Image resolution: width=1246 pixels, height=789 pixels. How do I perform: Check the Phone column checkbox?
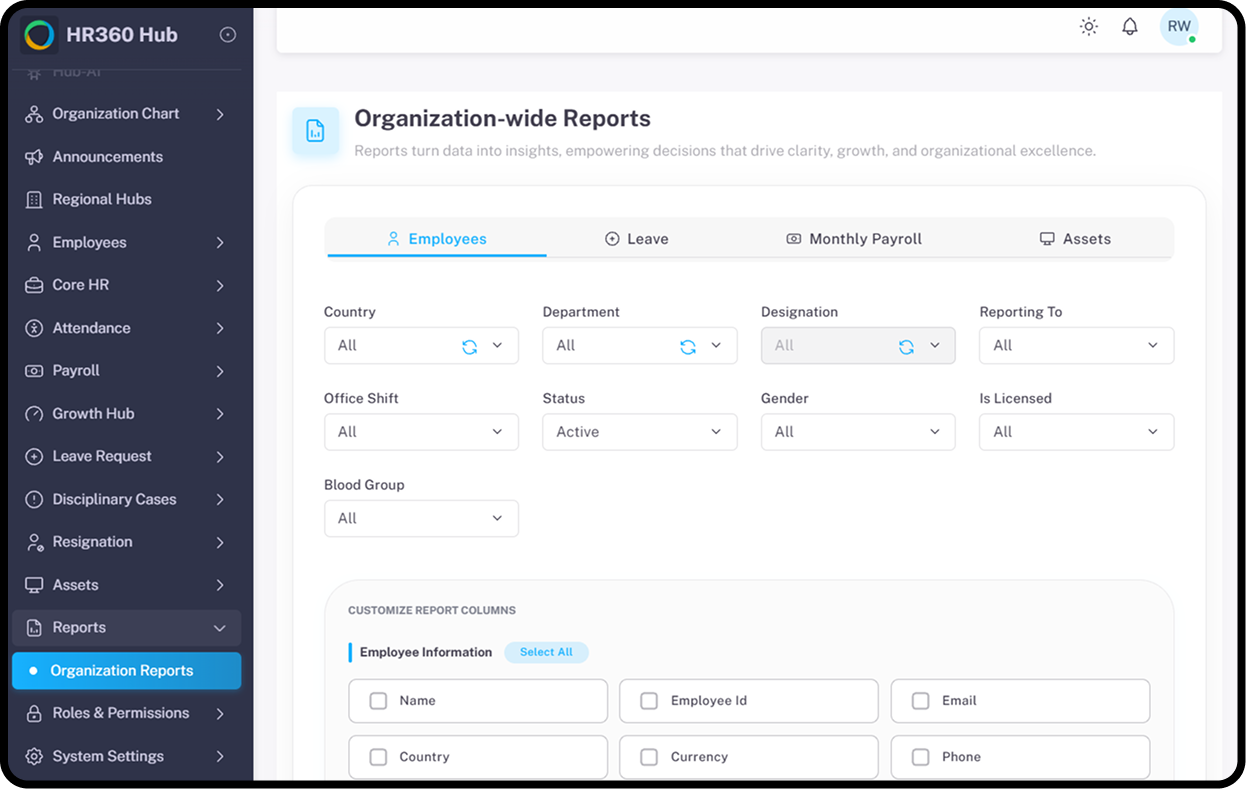point(920,757)
